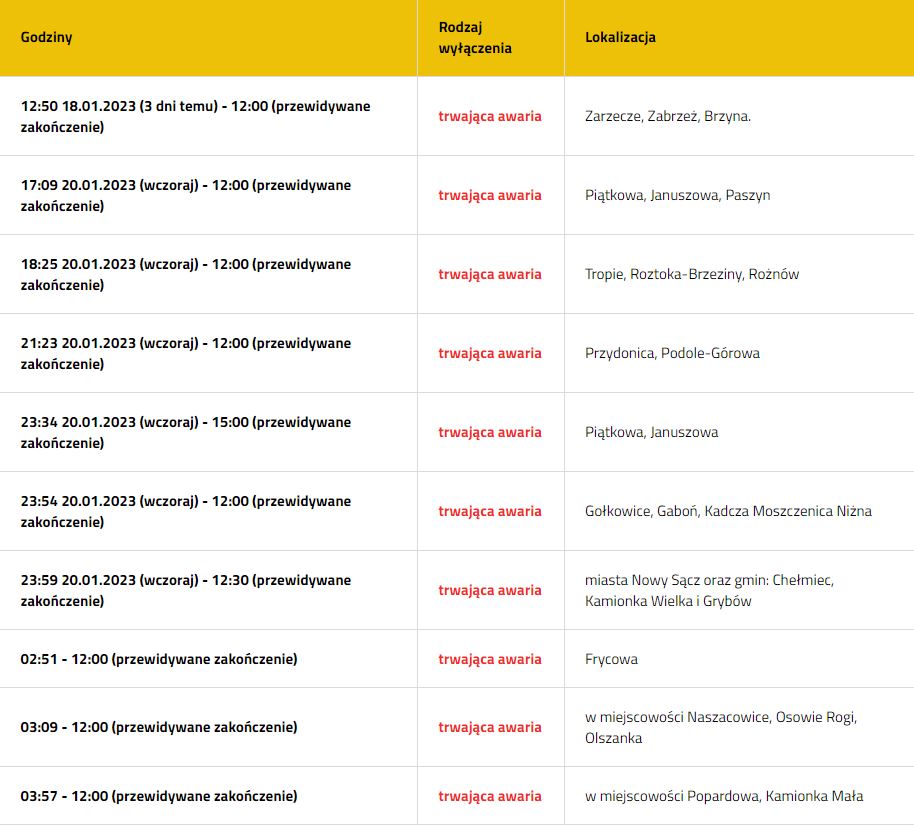Select the 23:34 outage ending at 15:00
The width and height of the screenshot is (914, 825).
click(x=186, y=432)
